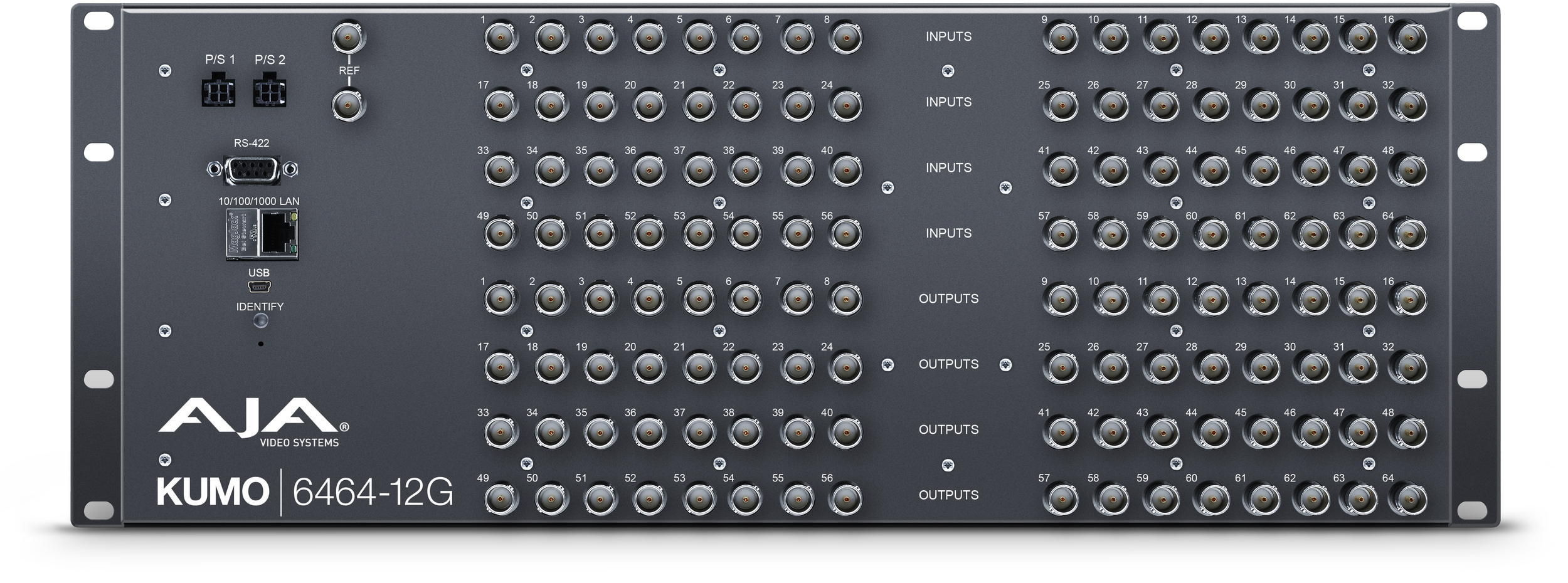Click output BNC connector 49
Screen dimensions: 1568x583
(501, 498)
